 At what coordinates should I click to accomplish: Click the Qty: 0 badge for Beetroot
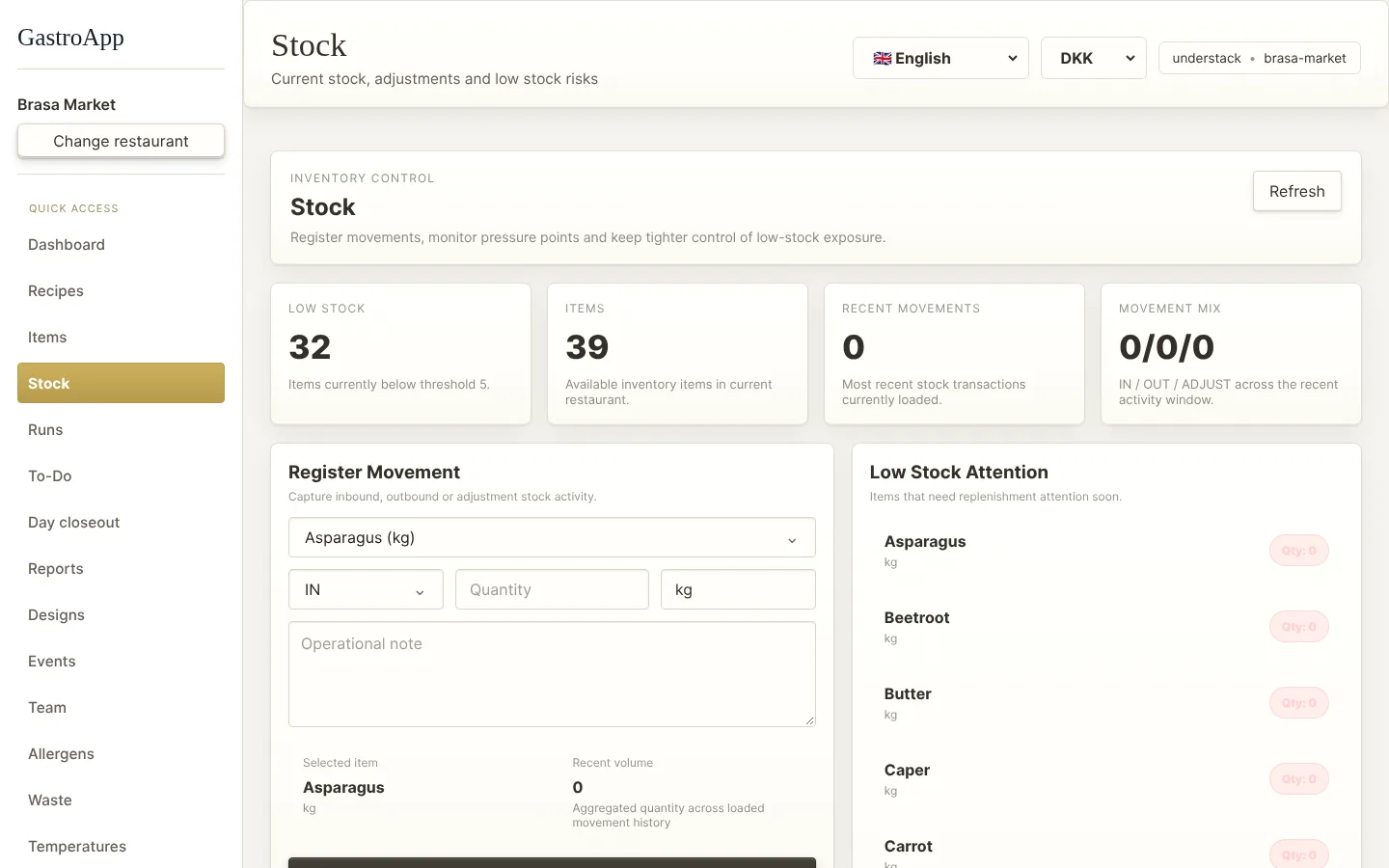(x=1298, y=627)
